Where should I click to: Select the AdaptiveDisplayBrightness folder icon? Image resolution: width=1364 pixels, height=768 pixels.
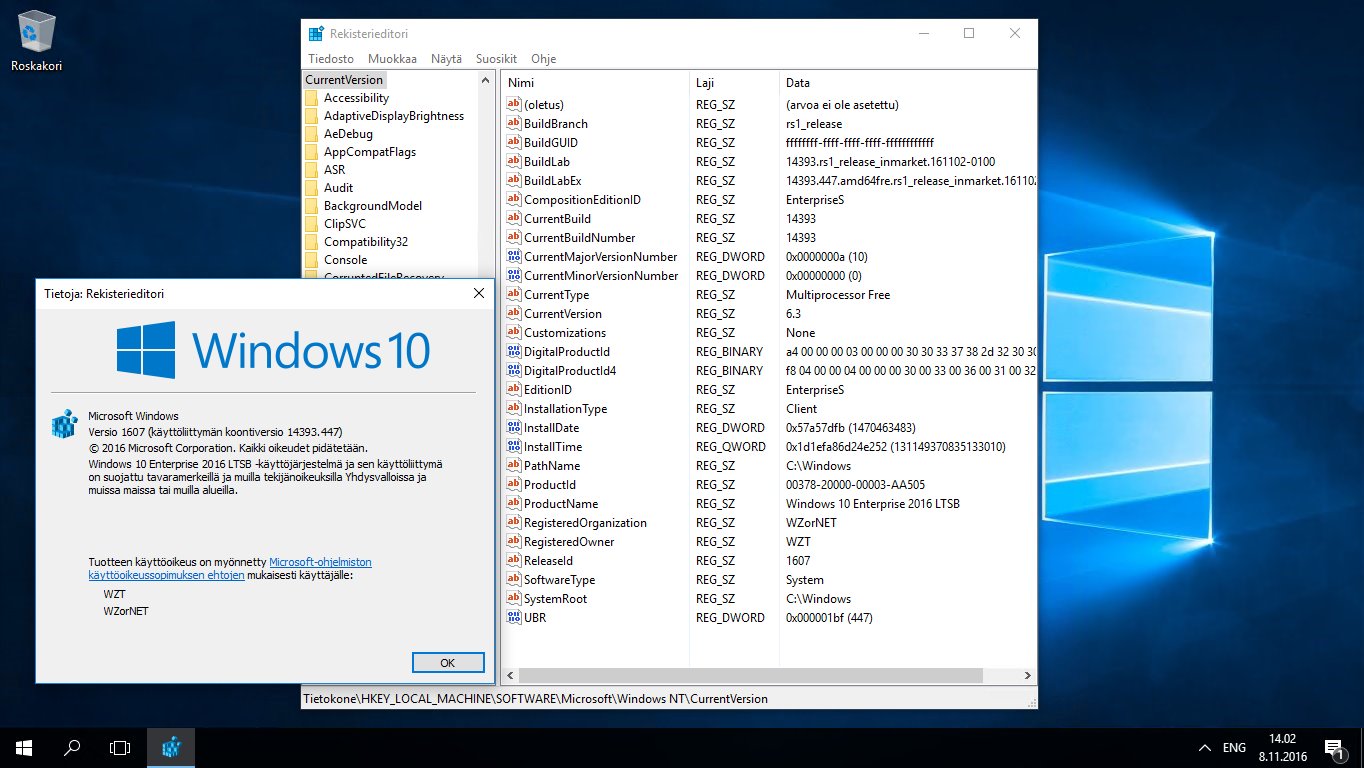pyautogui.click(x=311, y=116)
